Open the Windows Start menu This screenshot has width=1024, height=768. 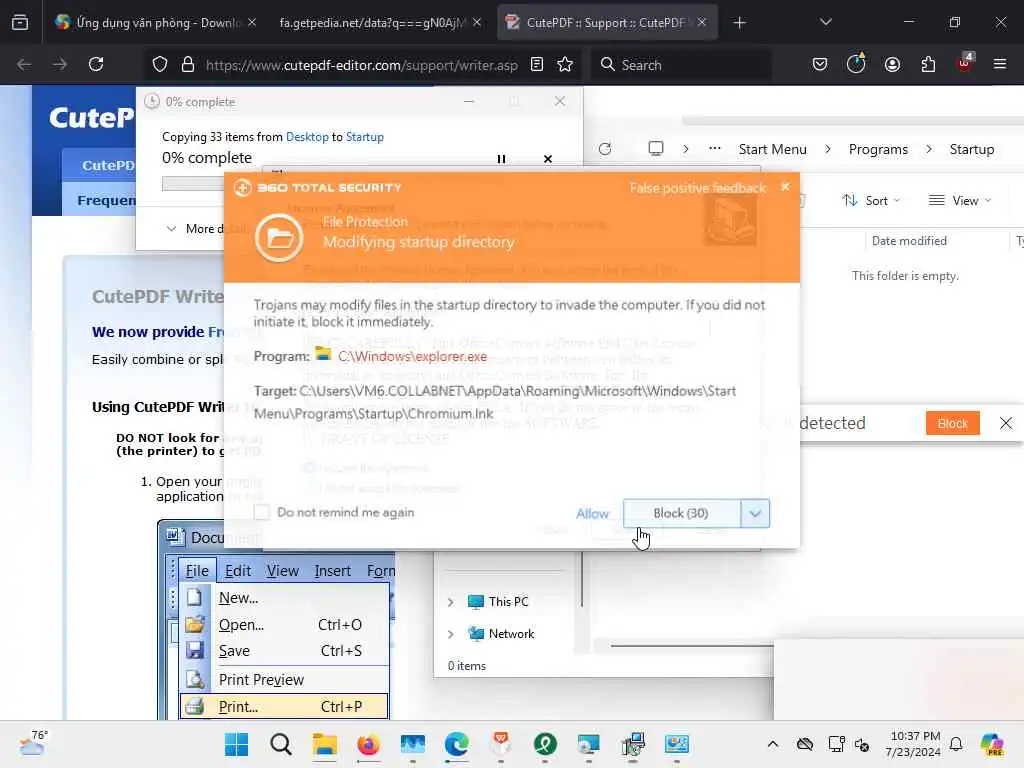tap(236, 744)
